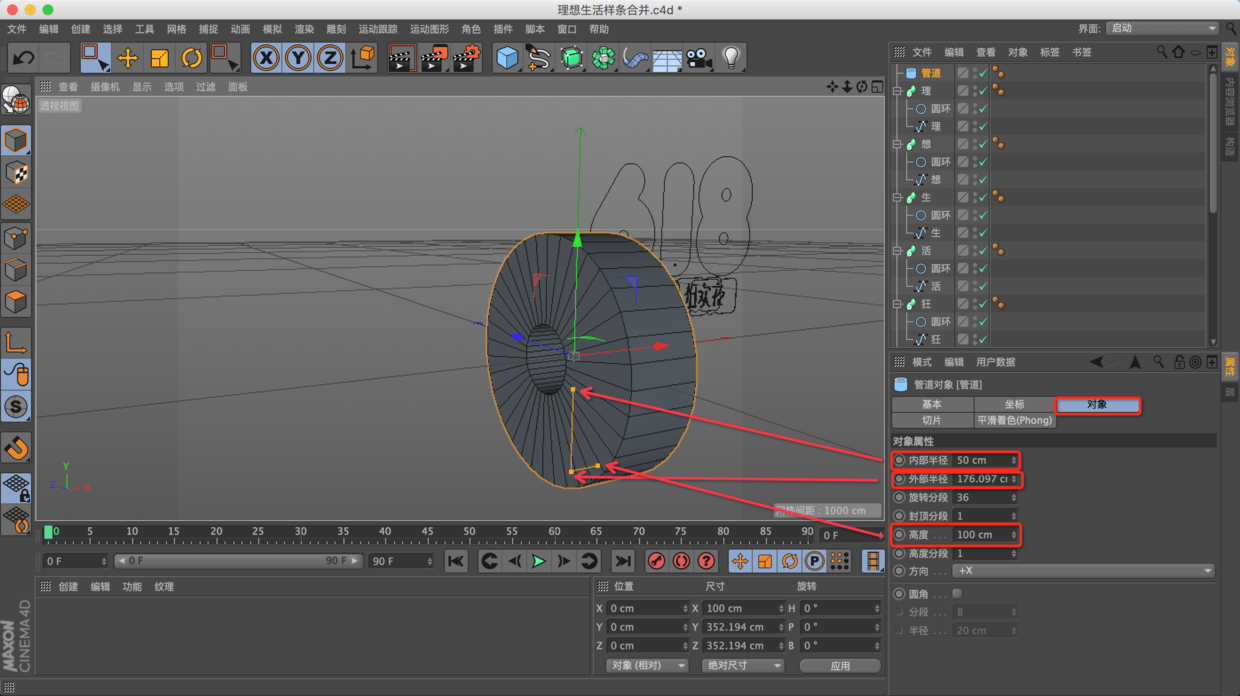Open the generators subdivision icon

(571, 58)
